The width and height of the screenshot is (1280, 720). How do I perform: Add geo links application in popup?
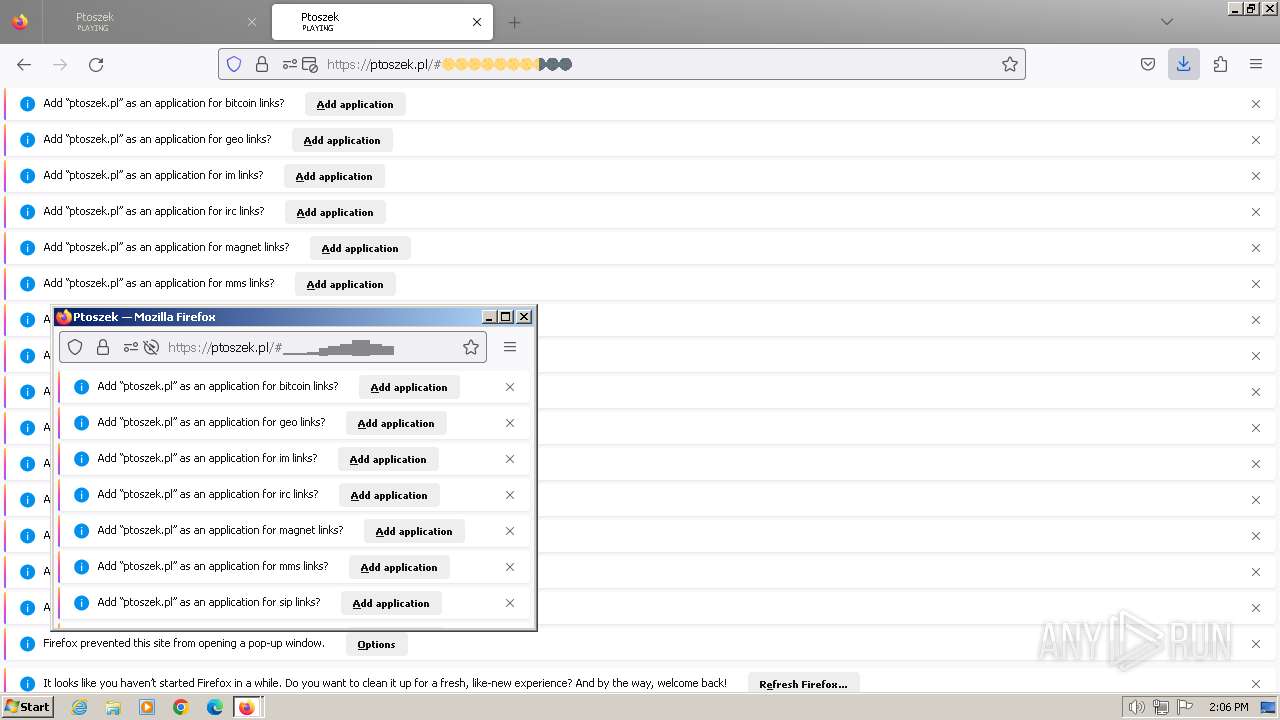(396, 423)
